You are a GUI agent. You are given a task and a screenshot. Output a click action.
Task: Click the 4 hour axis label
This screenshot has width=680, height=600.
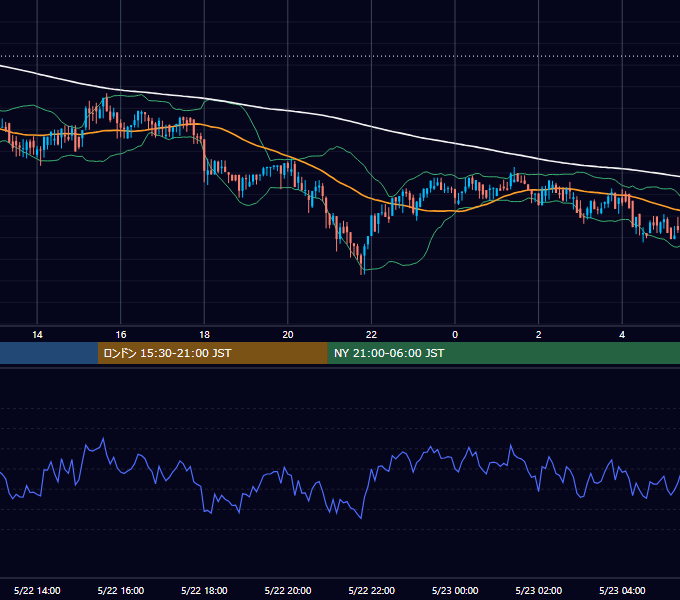622,335
